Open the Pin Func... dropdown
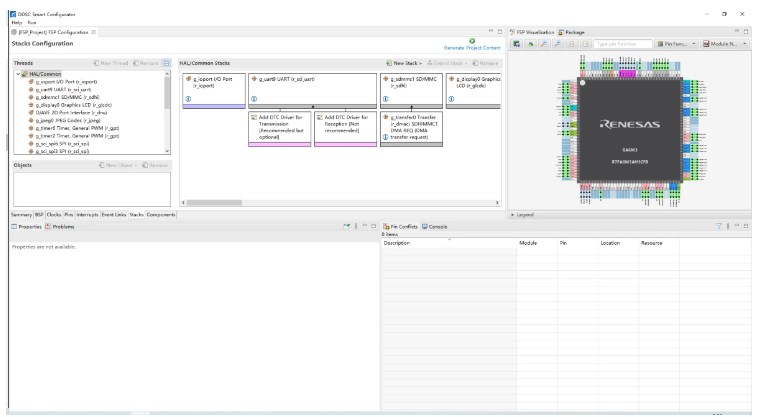The image size is (761, 417). (x=678, y=44)
